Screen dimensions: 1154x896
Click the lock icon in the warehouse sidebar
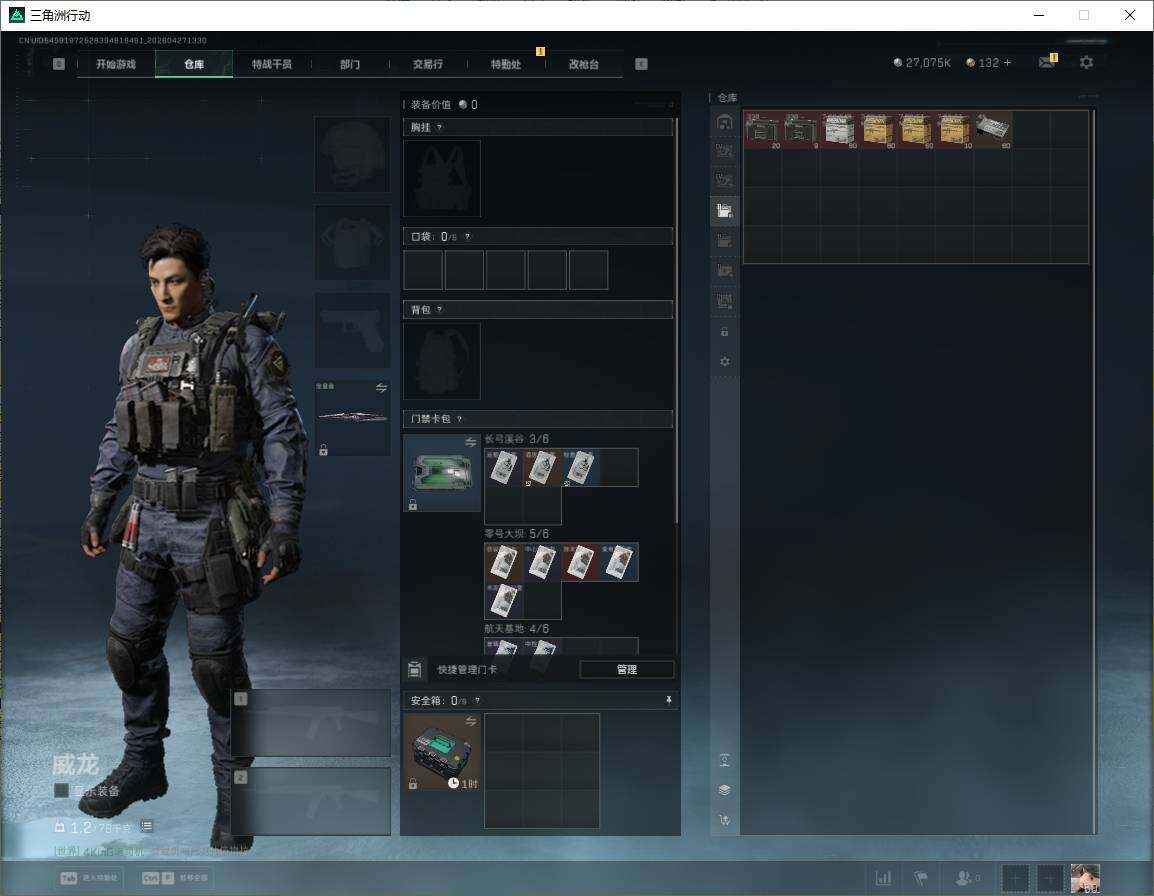724,332
